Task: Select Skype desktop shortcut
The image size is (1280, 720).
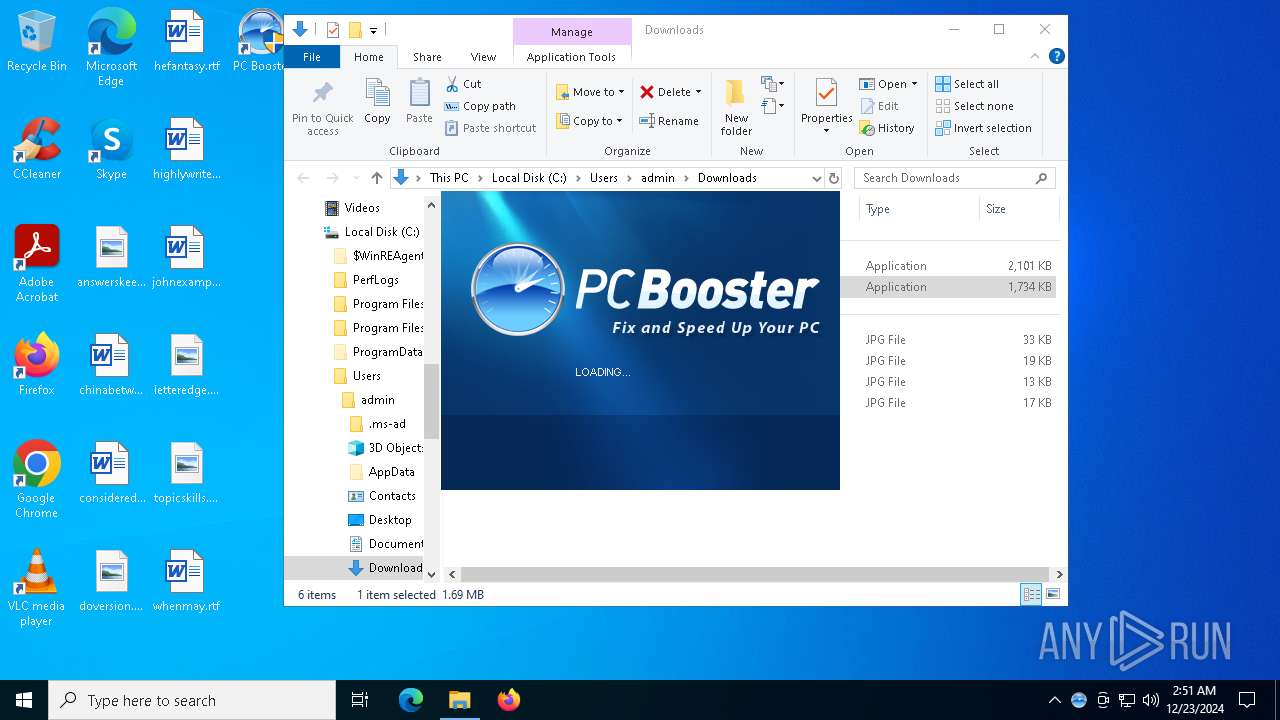Action: [111, 149]
